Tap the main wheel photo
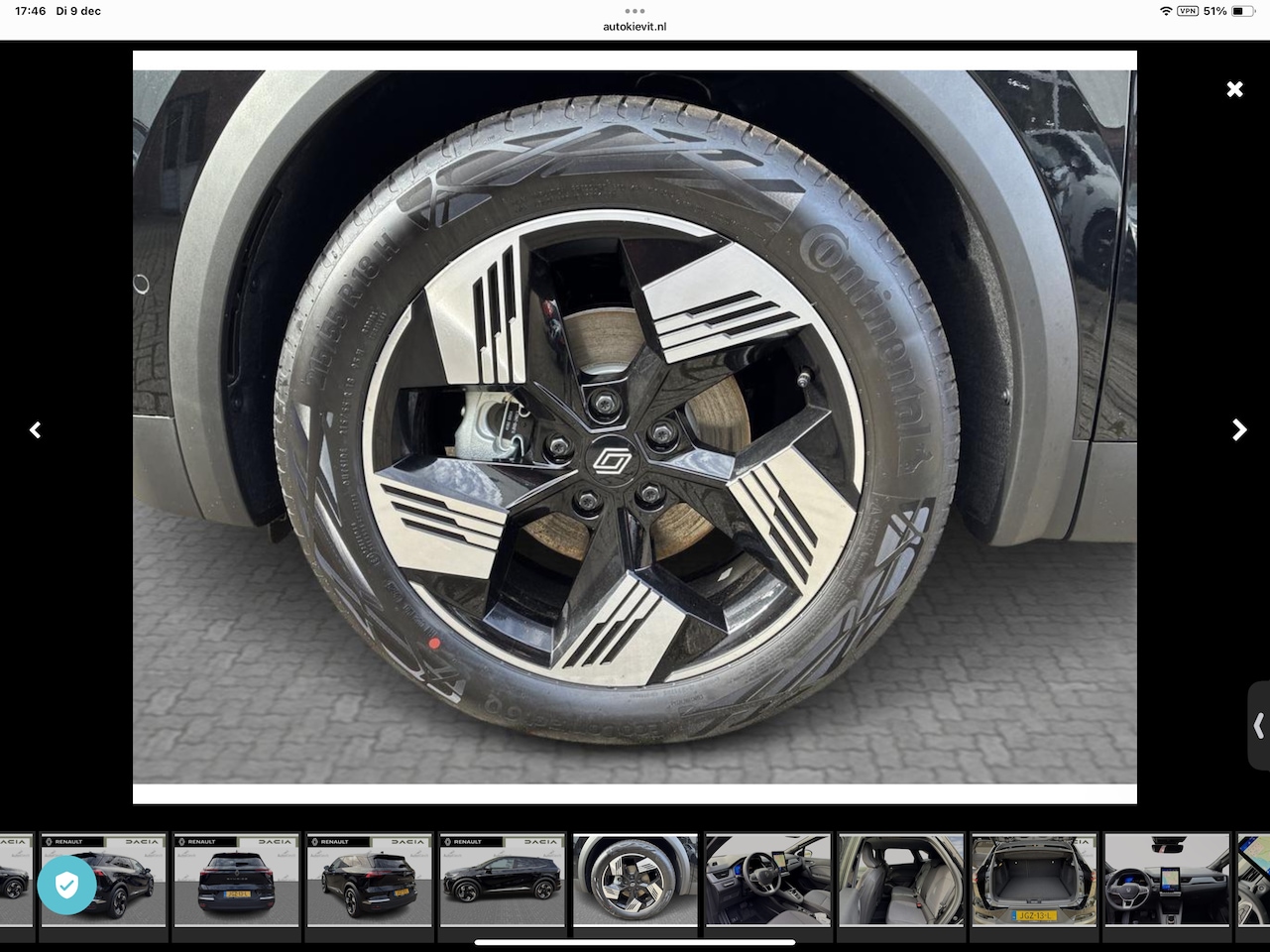The height and width of the screenshot is (952, 1270). coord(635,426)
